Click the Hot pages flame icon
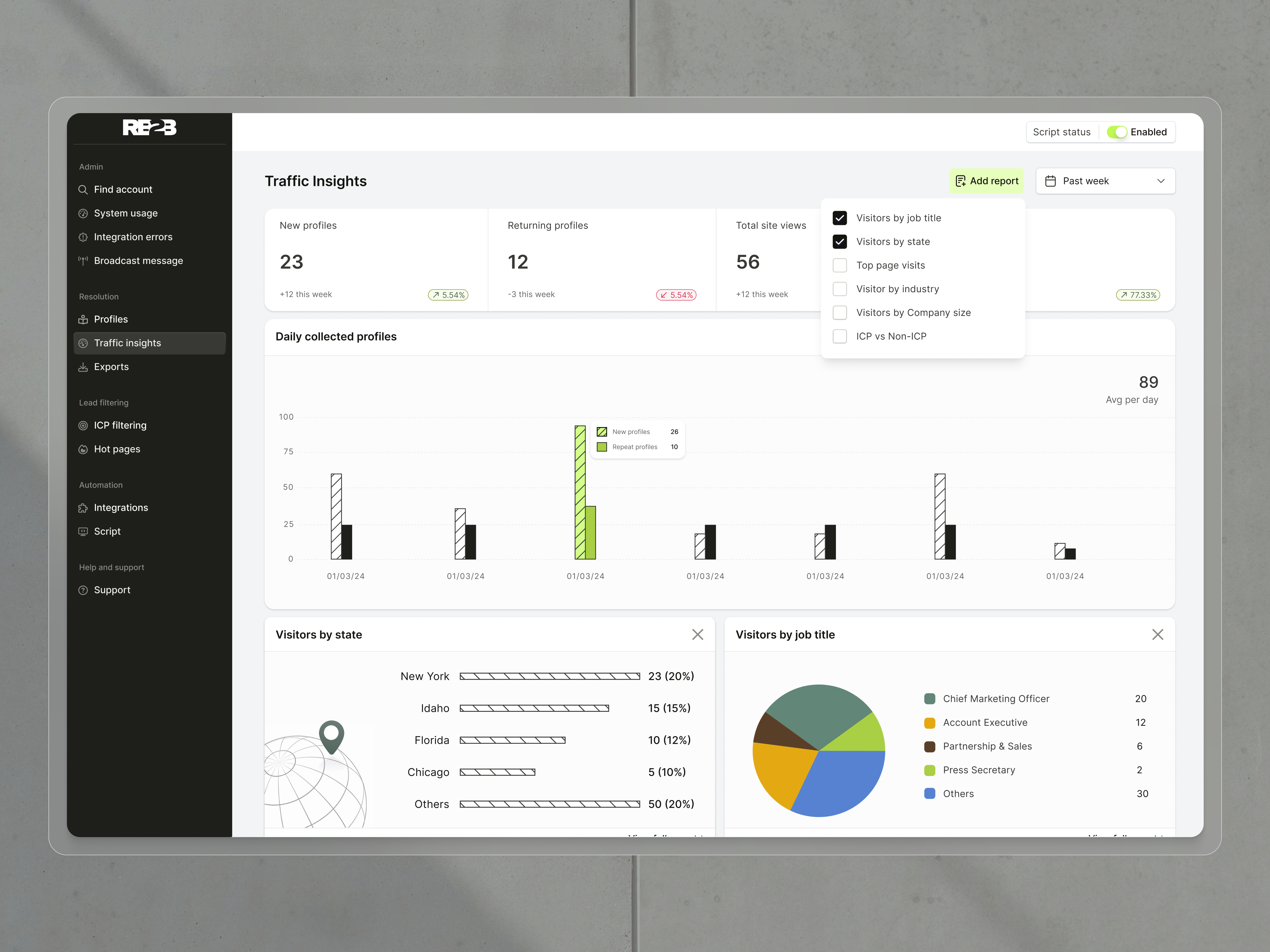1270x952 pixels. (84, 449)
